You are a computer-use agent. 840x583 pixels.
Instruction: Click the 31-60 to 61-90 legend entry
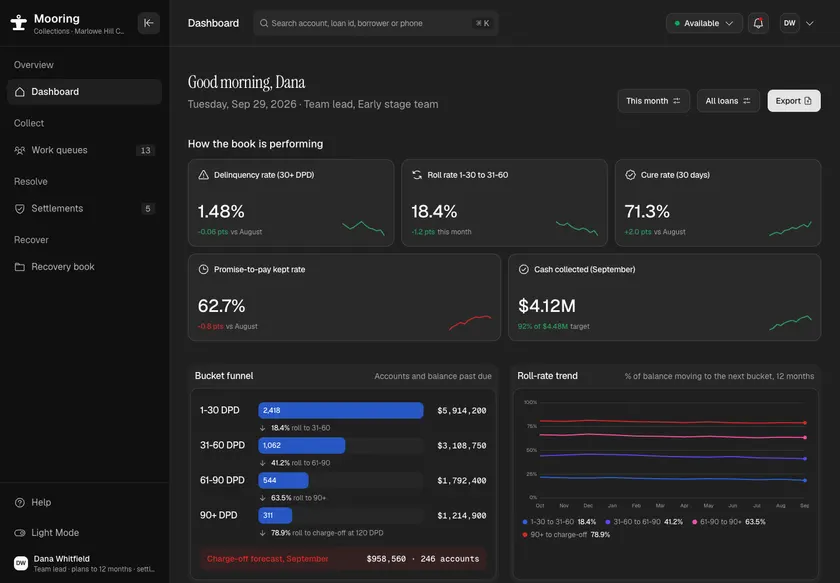644,522
